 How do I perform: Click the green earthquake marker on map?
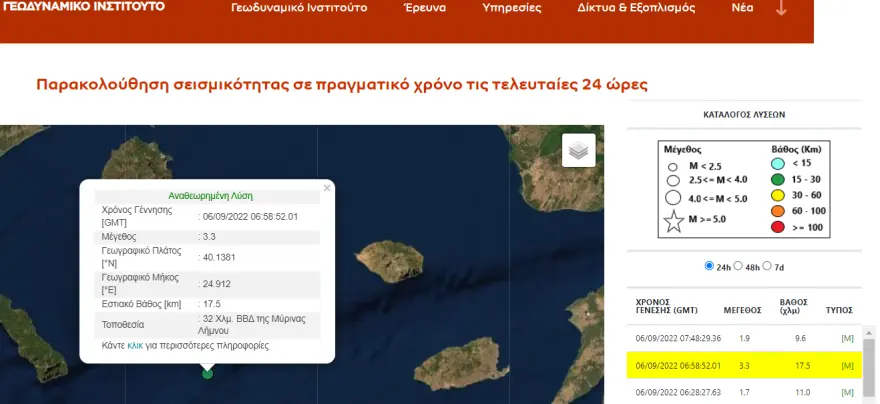(x=207, y=373)
